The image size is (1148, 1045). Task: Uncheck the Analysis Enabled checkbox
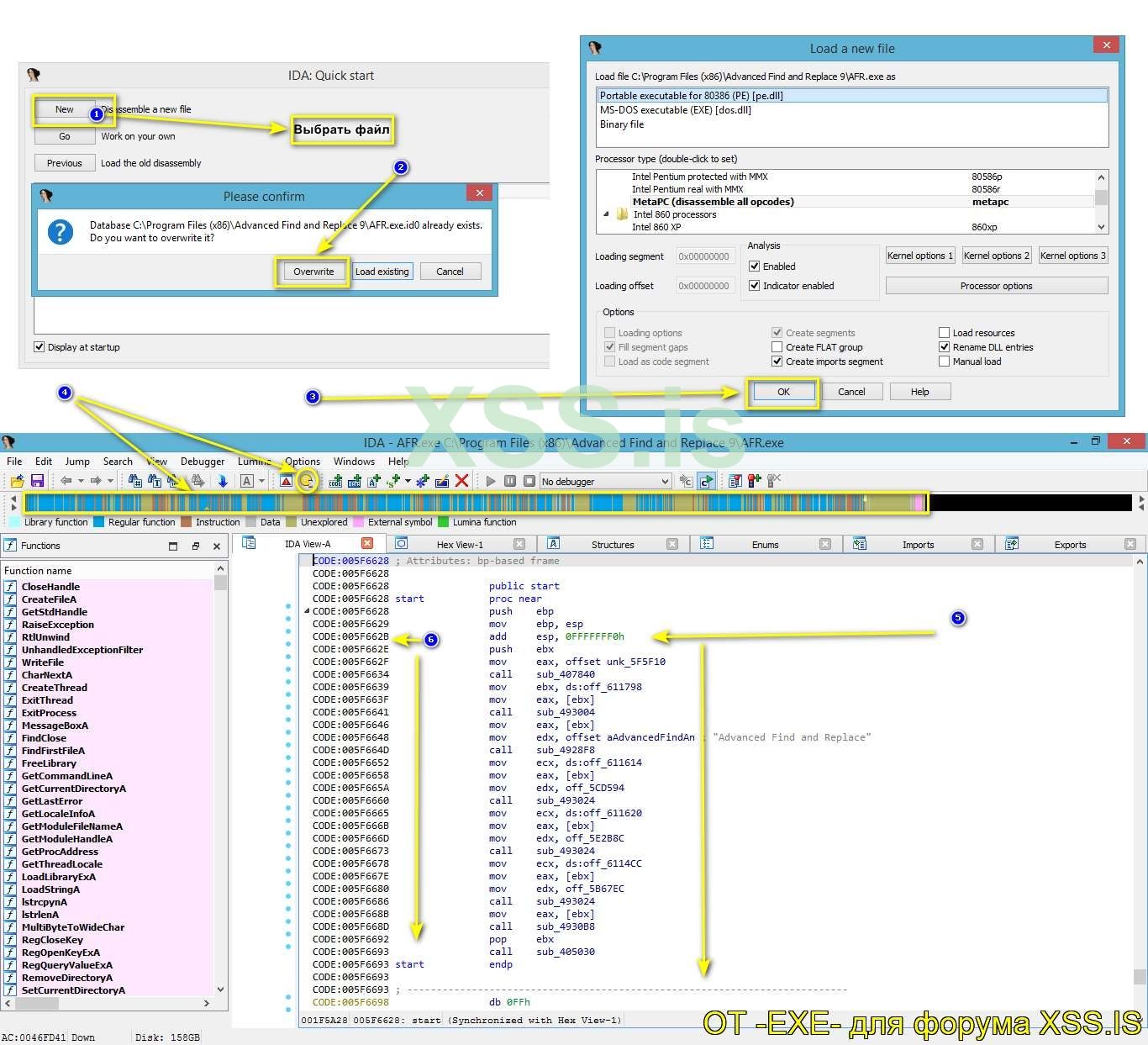click(x=755, y=266)
